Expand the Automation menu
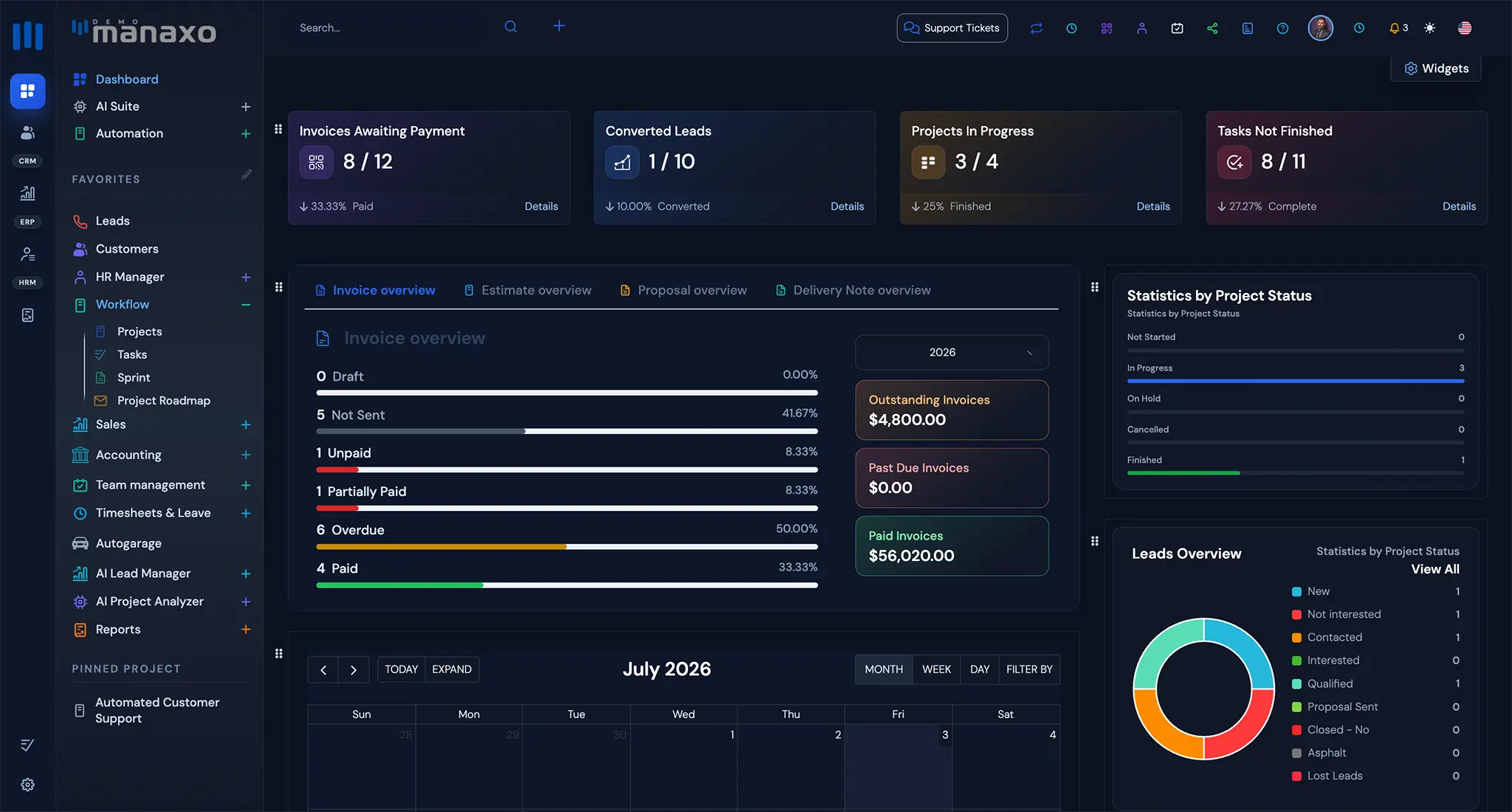The image size is (1512, 812). pyautogui.click(x=246, y=134)
